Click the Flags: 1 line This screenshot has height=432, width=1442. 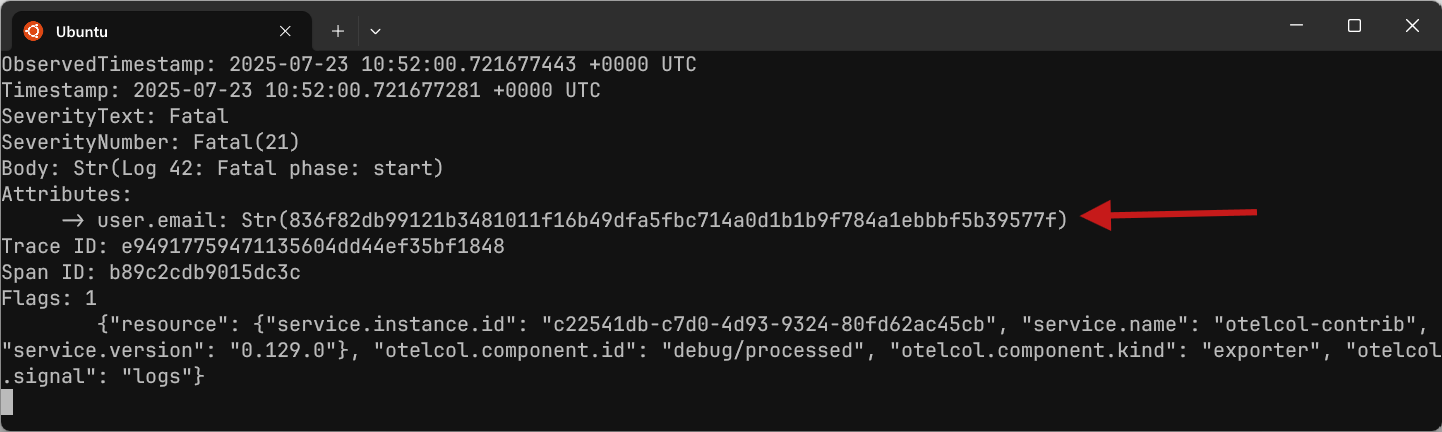49,297
